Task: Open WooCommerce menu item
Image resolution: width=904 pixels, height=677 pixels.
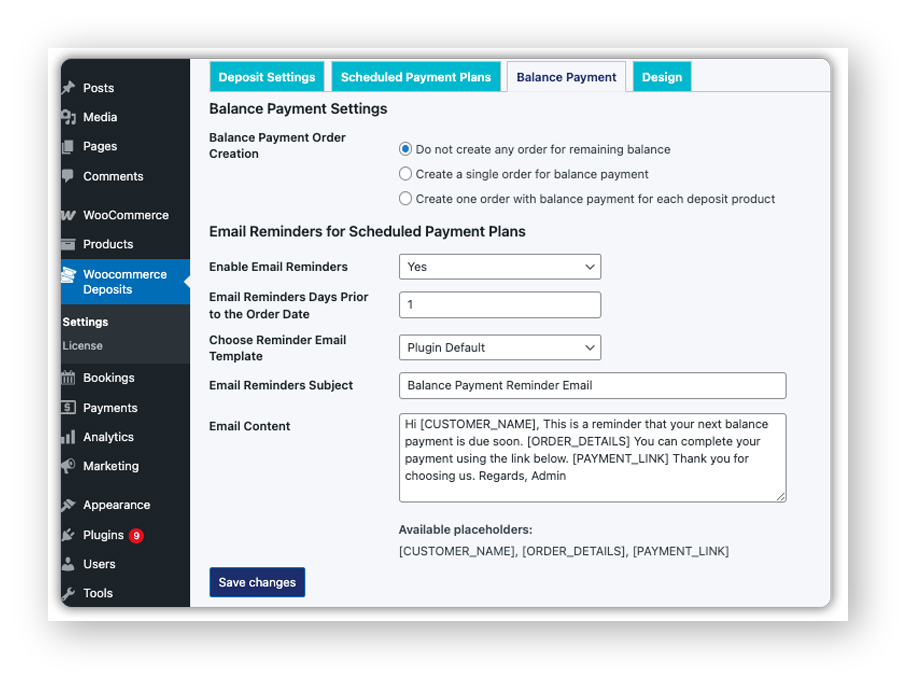Action: pyautogui.click(x=125, y=215)
